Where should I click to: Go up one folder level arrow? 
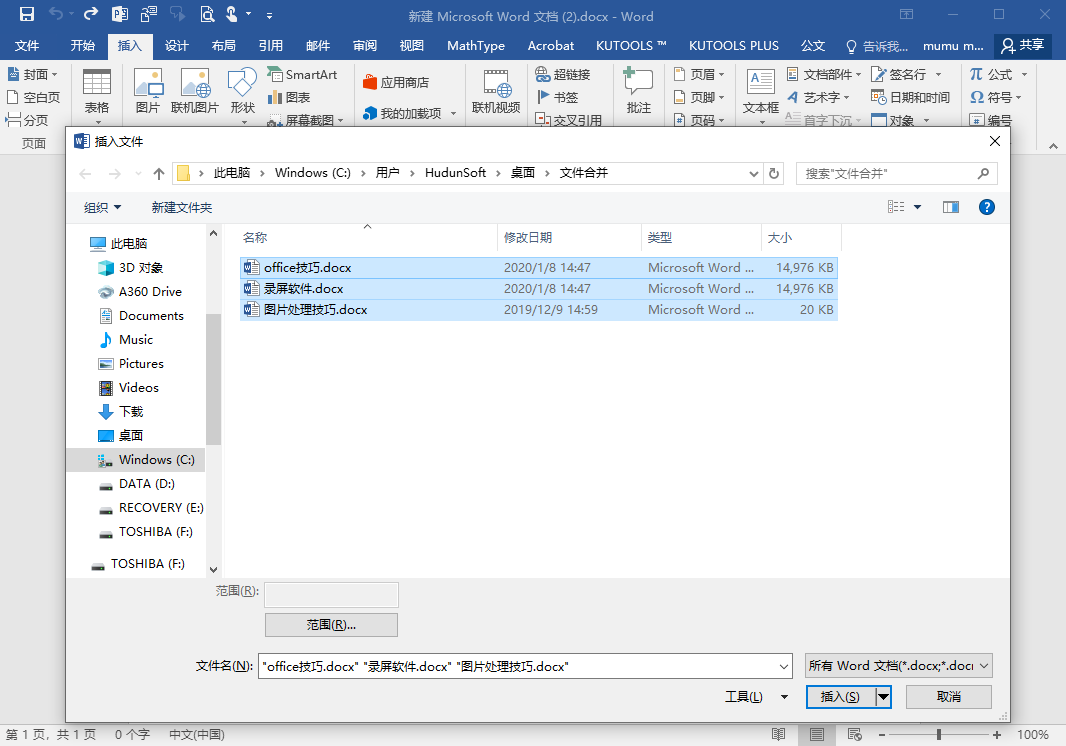tap(159, 173)
